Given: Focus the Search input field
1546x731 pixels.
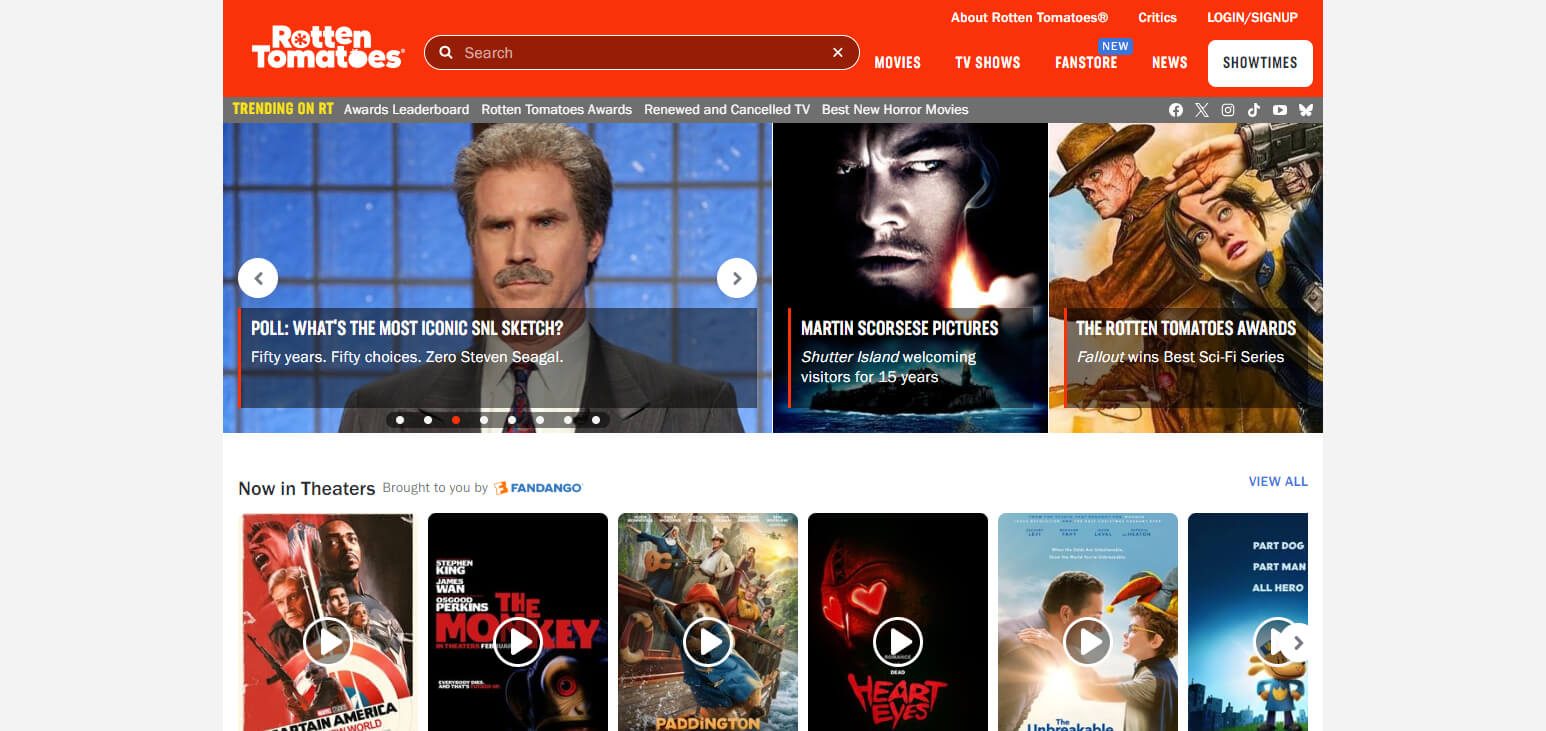Looking at the screenshot, I should [x=642, y=53].
